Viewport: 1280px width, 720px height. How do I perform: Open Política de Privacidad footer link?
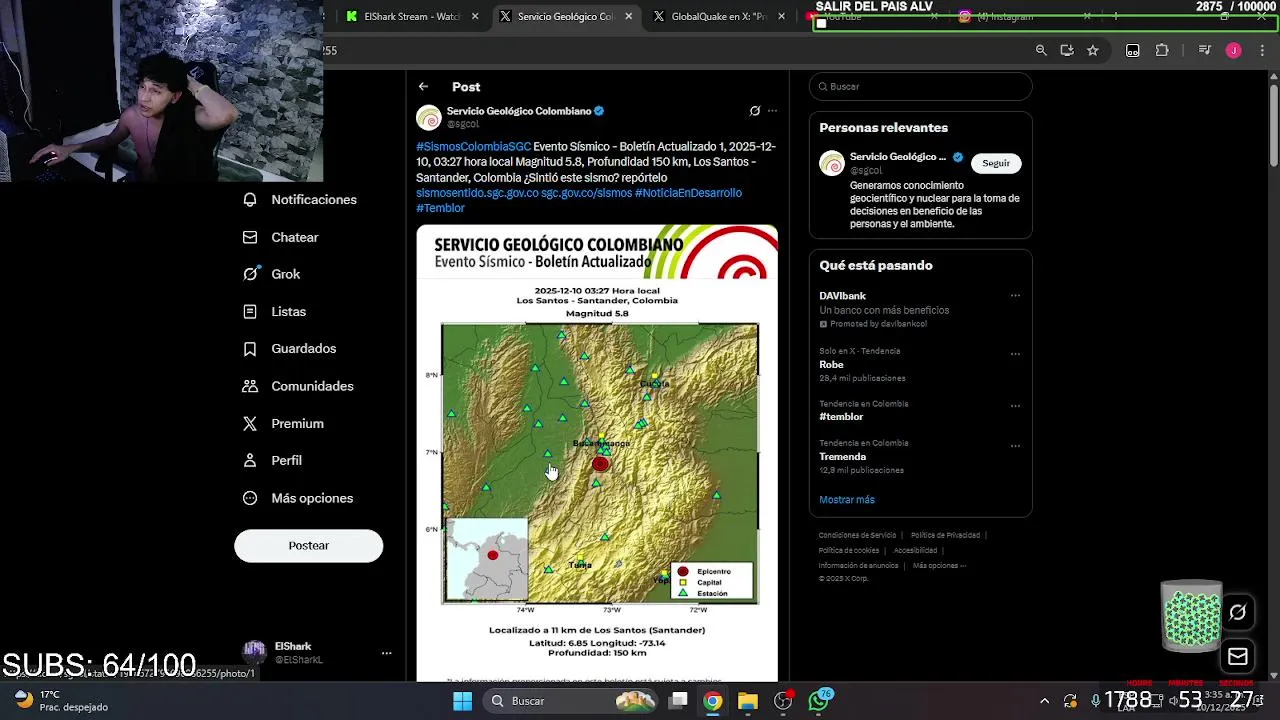[945, 535]
